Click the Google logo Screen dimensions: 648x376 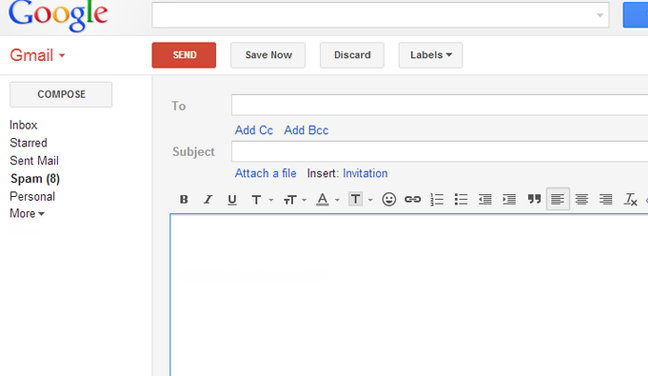point(58,16)
